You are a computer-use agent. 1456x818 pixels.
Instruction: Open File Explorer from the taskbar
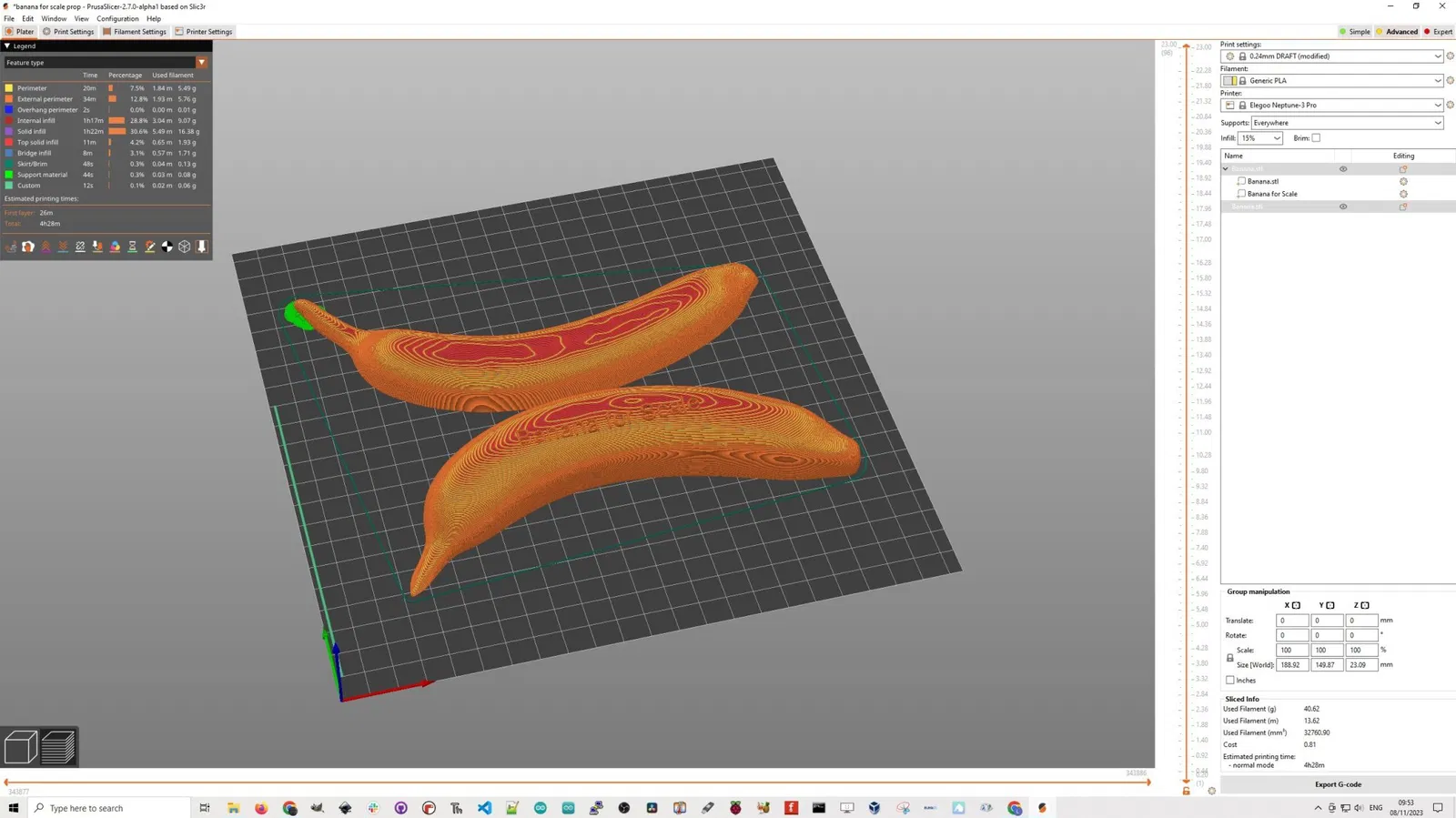click(x=233, y=808)
